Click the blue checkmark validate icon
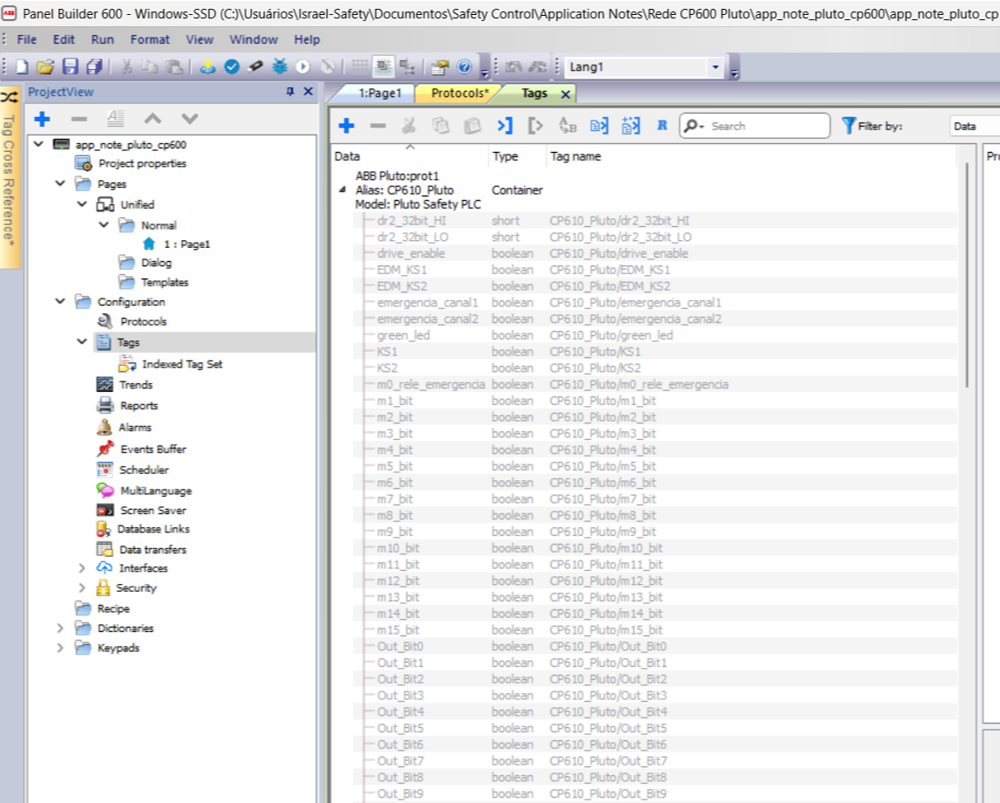 click(x=232, y=66)
